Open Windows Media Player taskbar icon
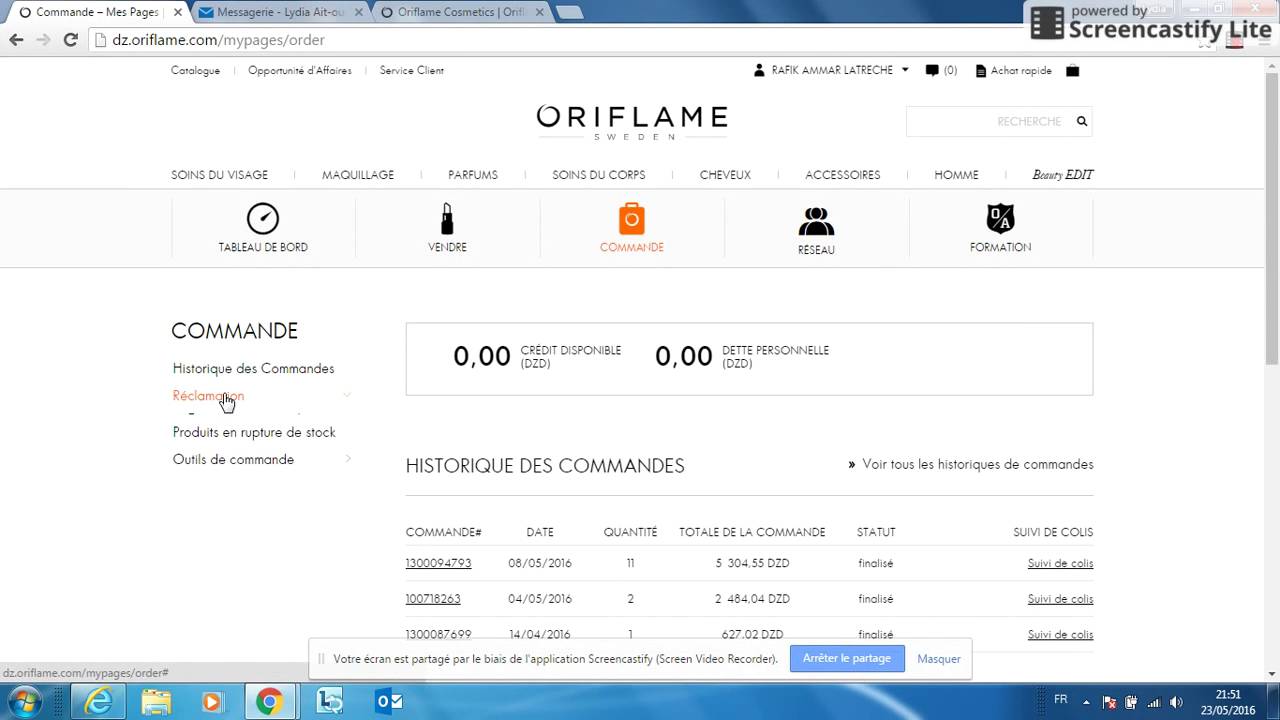This screenshot has height=720, width=1280. click(x=211, y=702)
